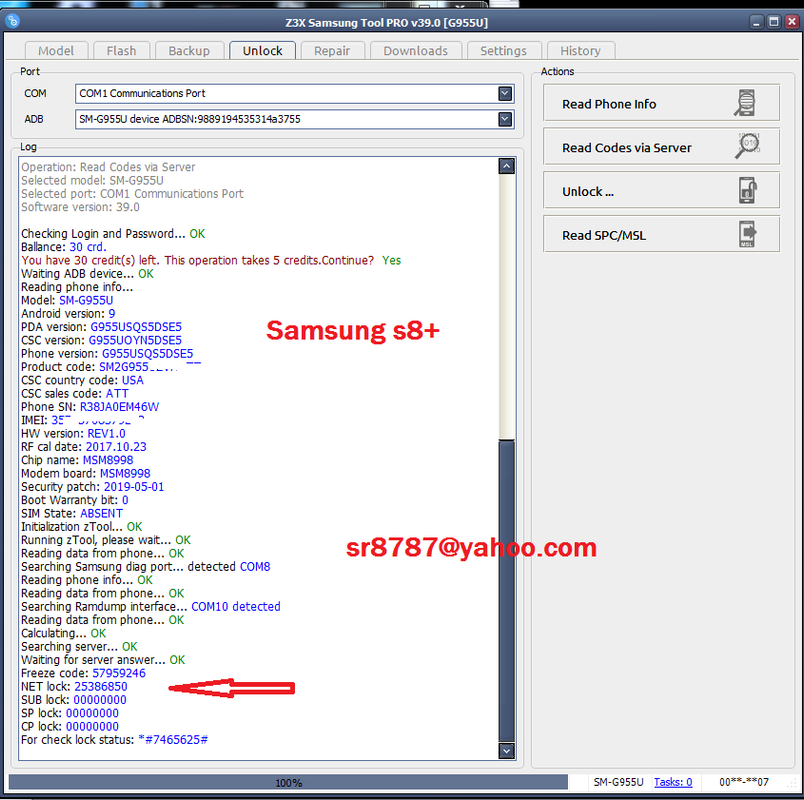Click SIM State ABSENT value
Viewport: 804px width, 800px height.
pos(102,513)
